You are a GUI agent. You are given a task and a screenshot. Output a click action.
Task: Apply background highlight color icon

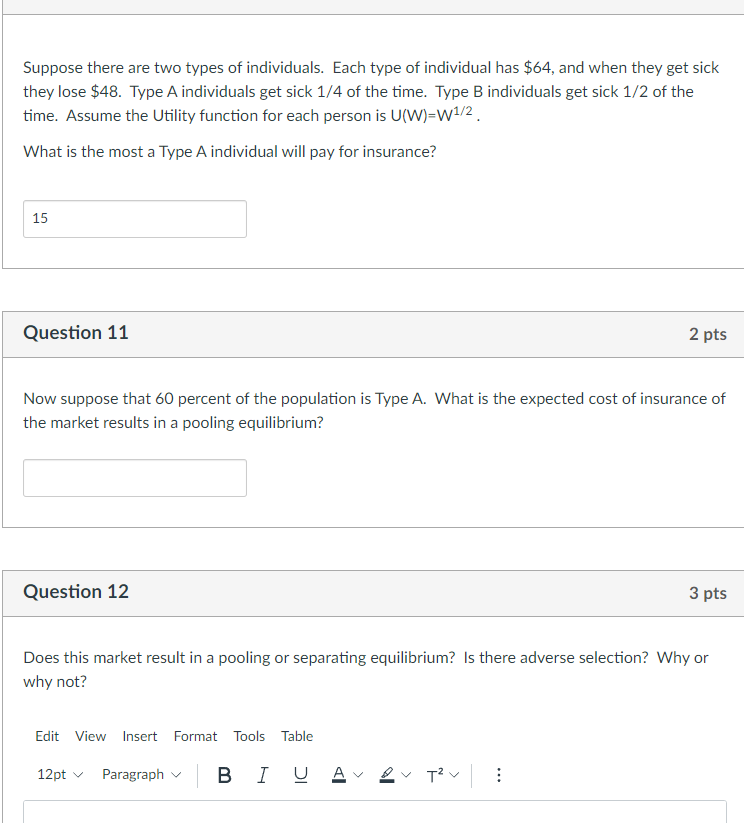(x=387, y=775)
